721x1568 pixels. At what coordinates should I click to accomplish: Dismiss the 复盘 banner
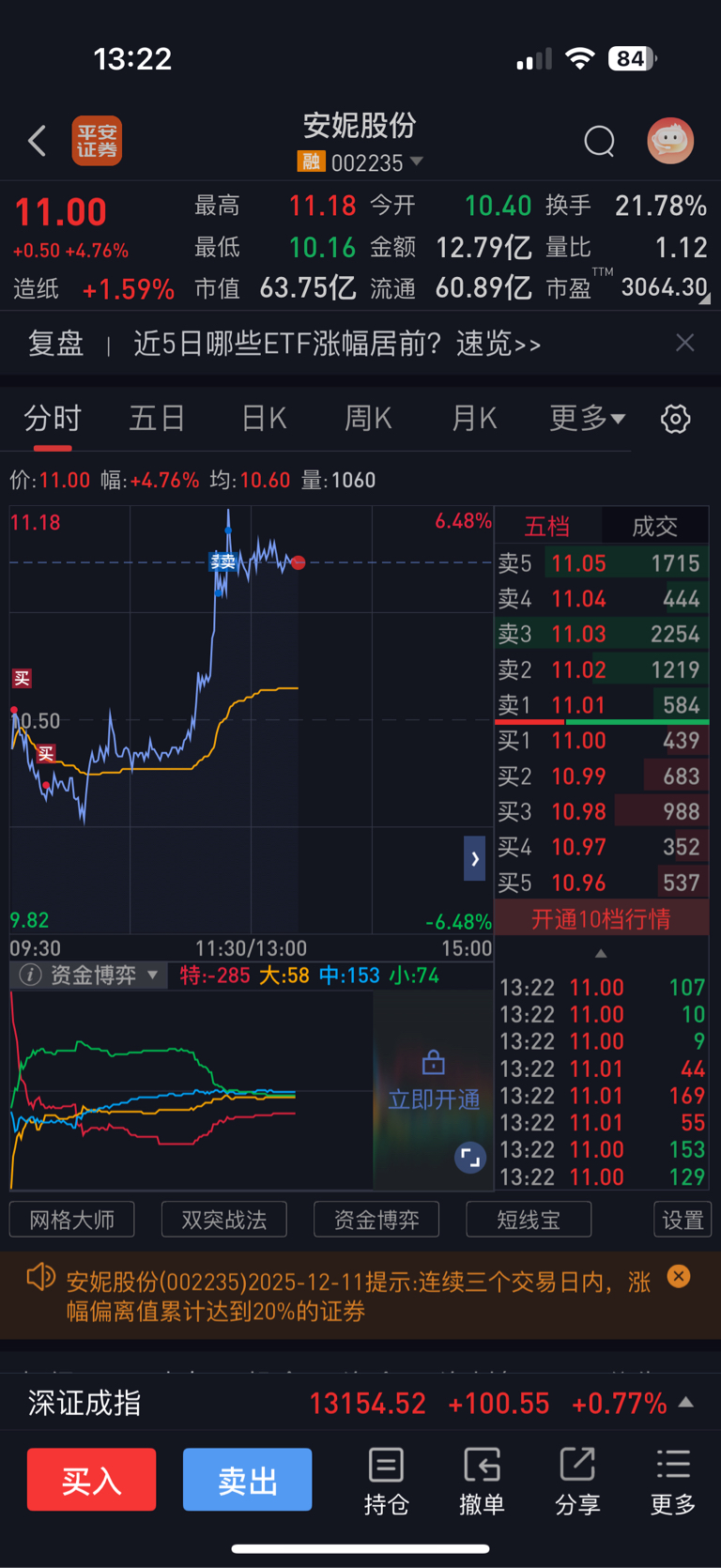click(685, 343)
